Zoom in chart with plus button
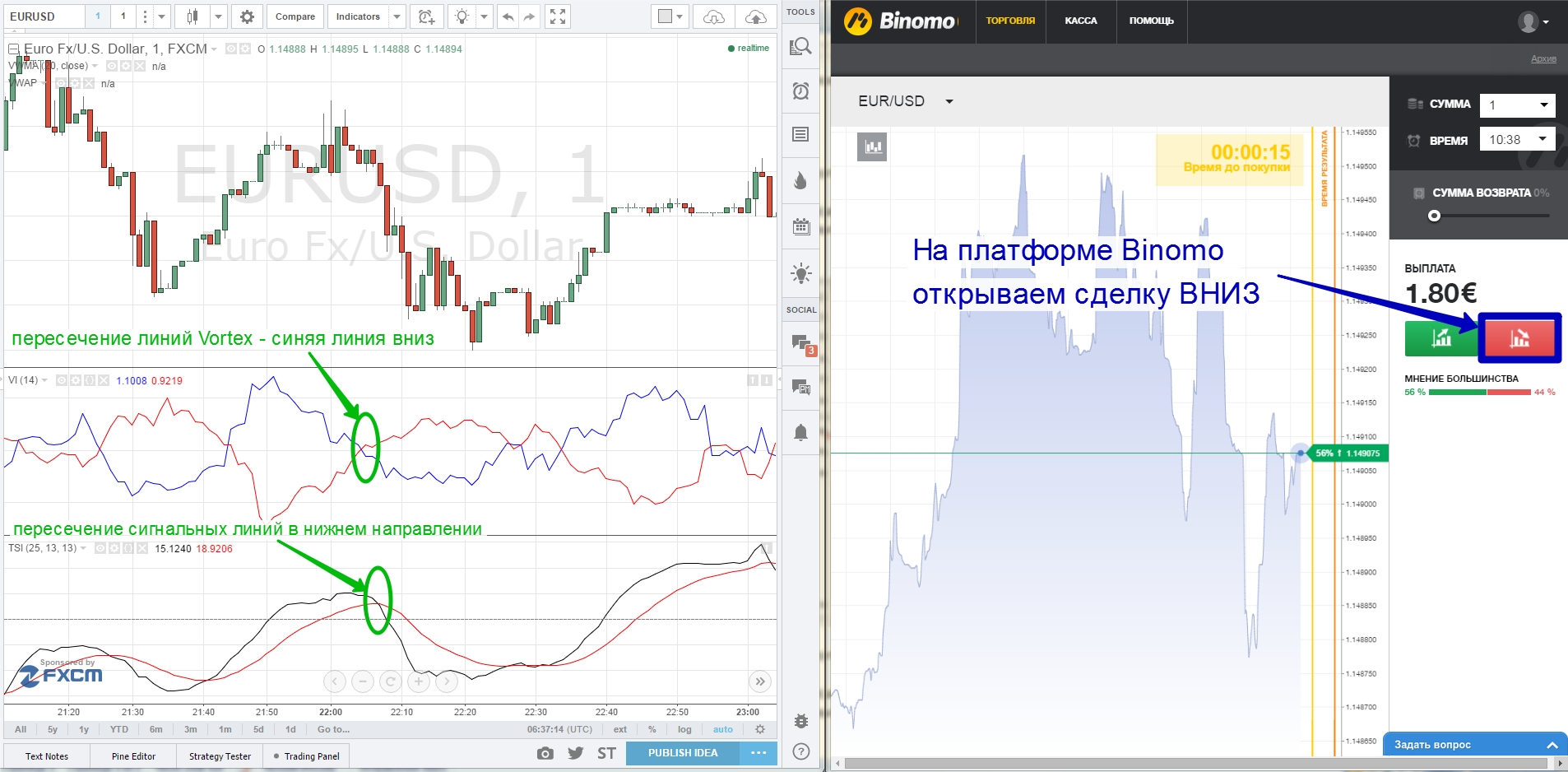Screen dimensions: 1568x772 pos(419,681)
